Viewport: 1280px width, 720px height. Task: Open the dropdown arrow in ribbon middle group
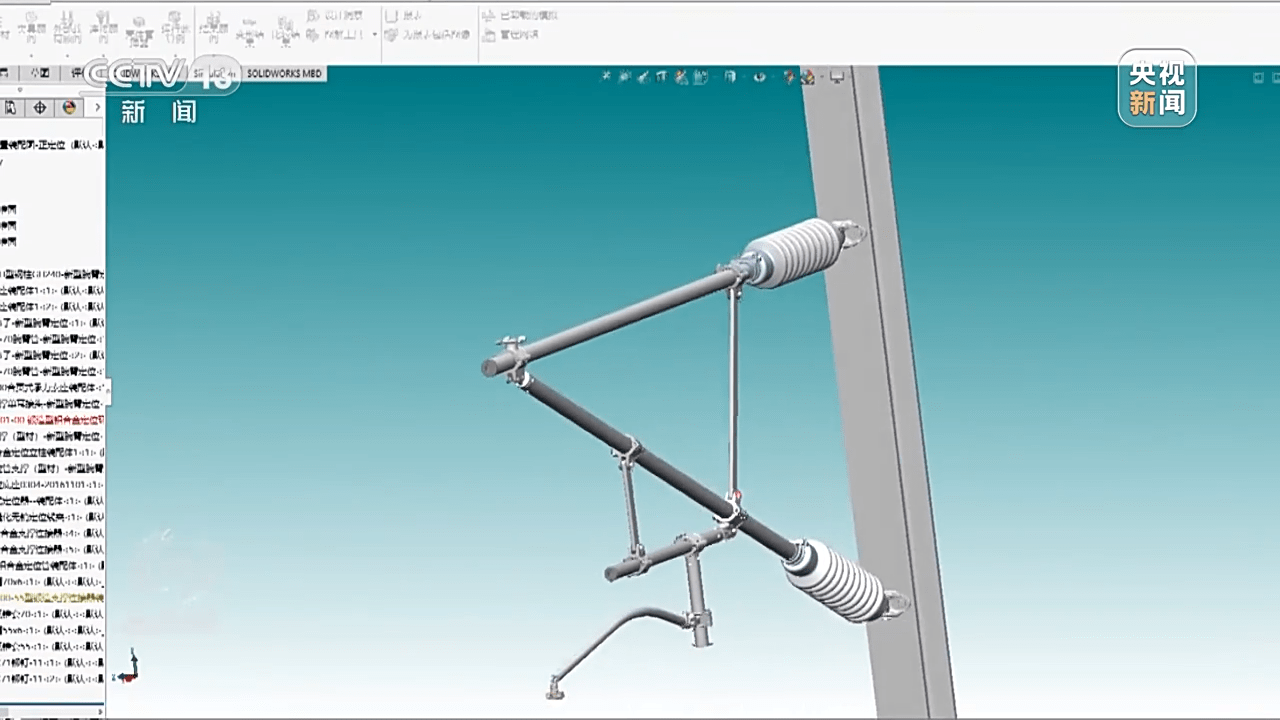click(375, 35)
